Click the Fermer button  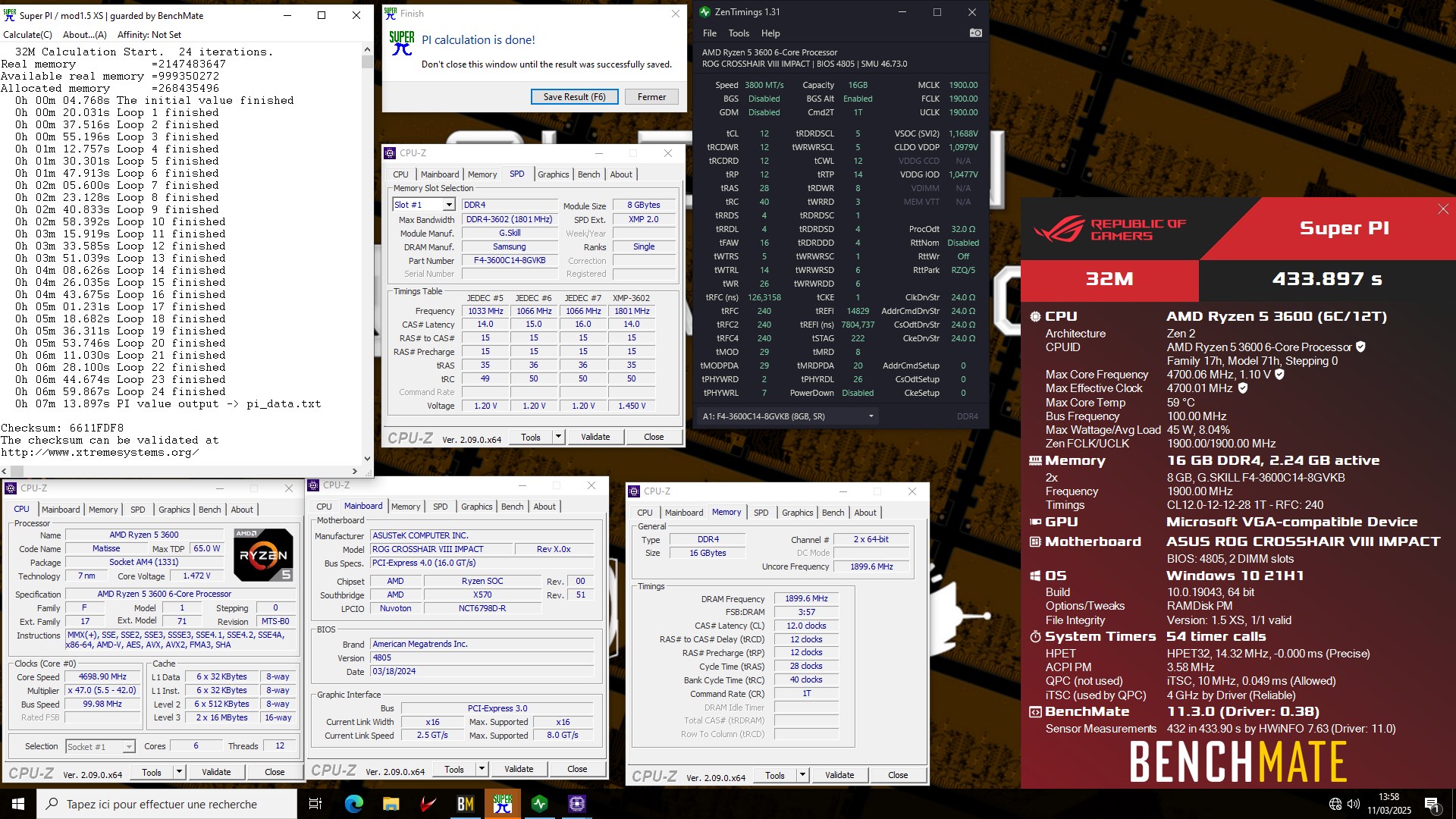[x=651, y=97]
